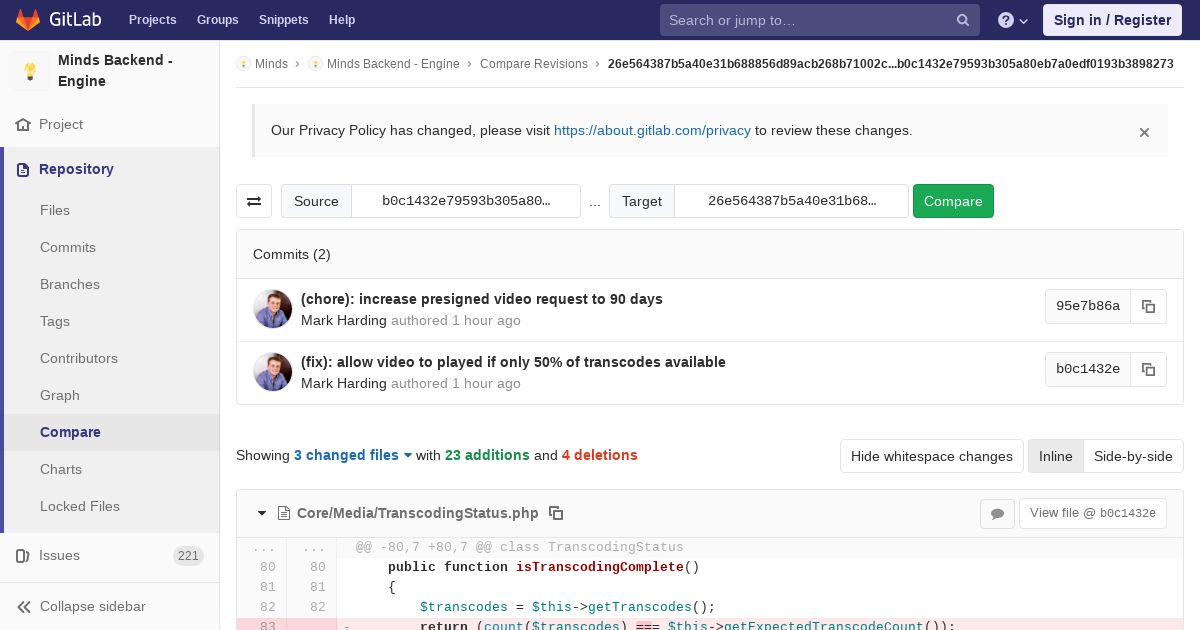
Task: Click the Minds group icon in the breadcrumb
Action: [243, 64]
